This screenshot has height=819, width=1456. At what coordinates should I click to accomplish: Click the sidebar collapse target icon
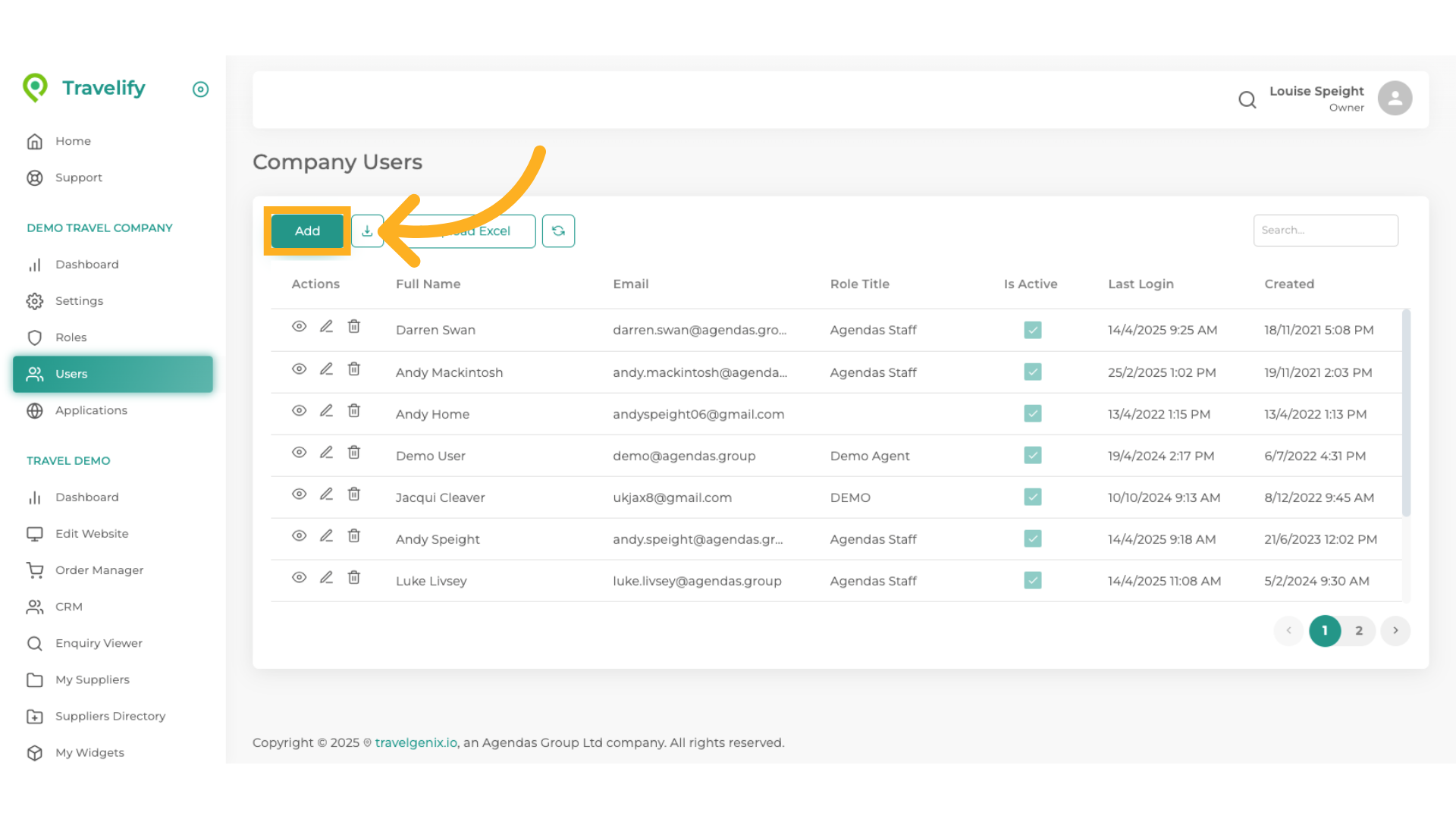coord(200,89)
